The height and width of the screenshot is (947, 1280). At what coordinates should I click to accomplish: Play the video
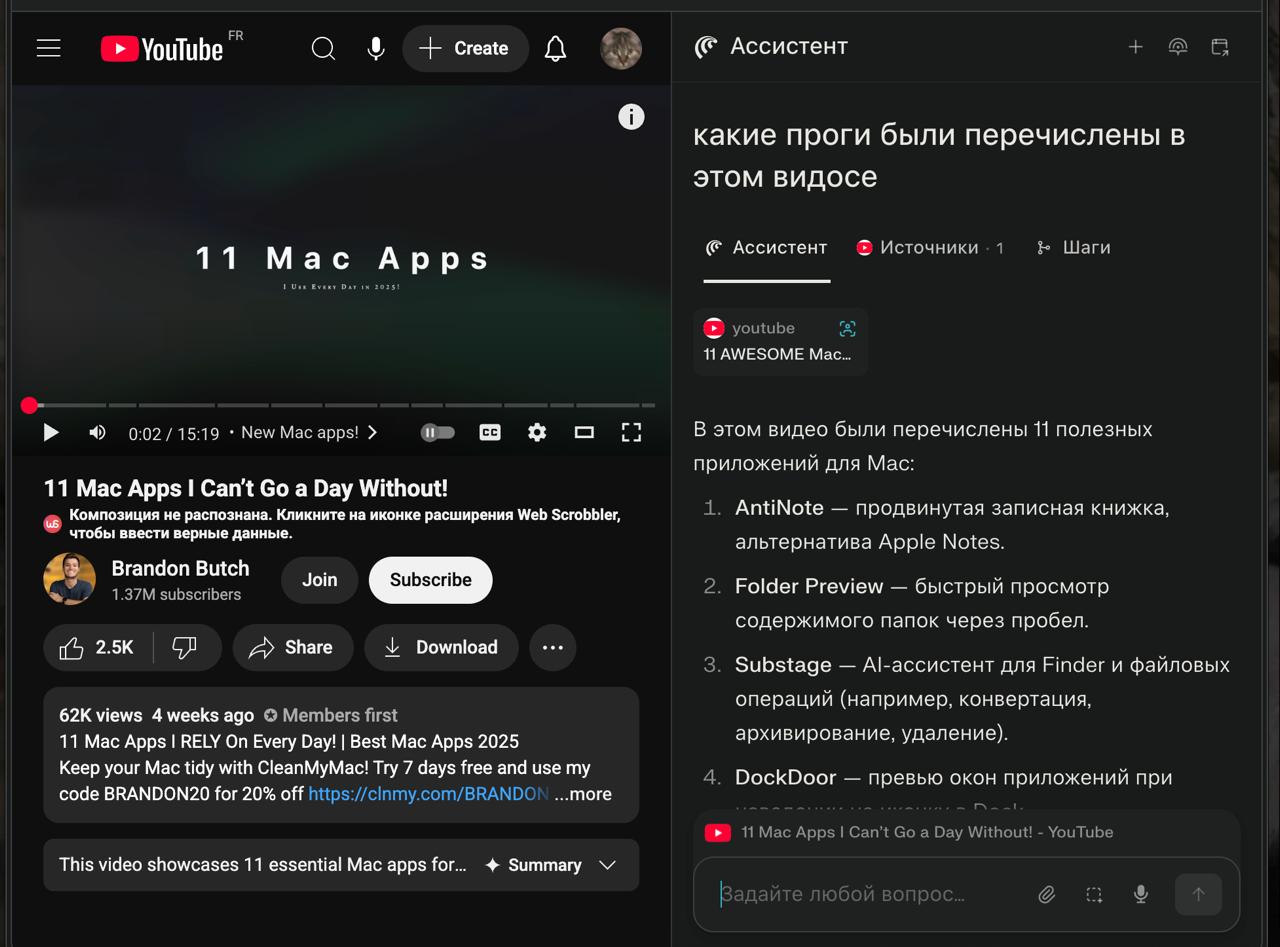pos(50,432)
